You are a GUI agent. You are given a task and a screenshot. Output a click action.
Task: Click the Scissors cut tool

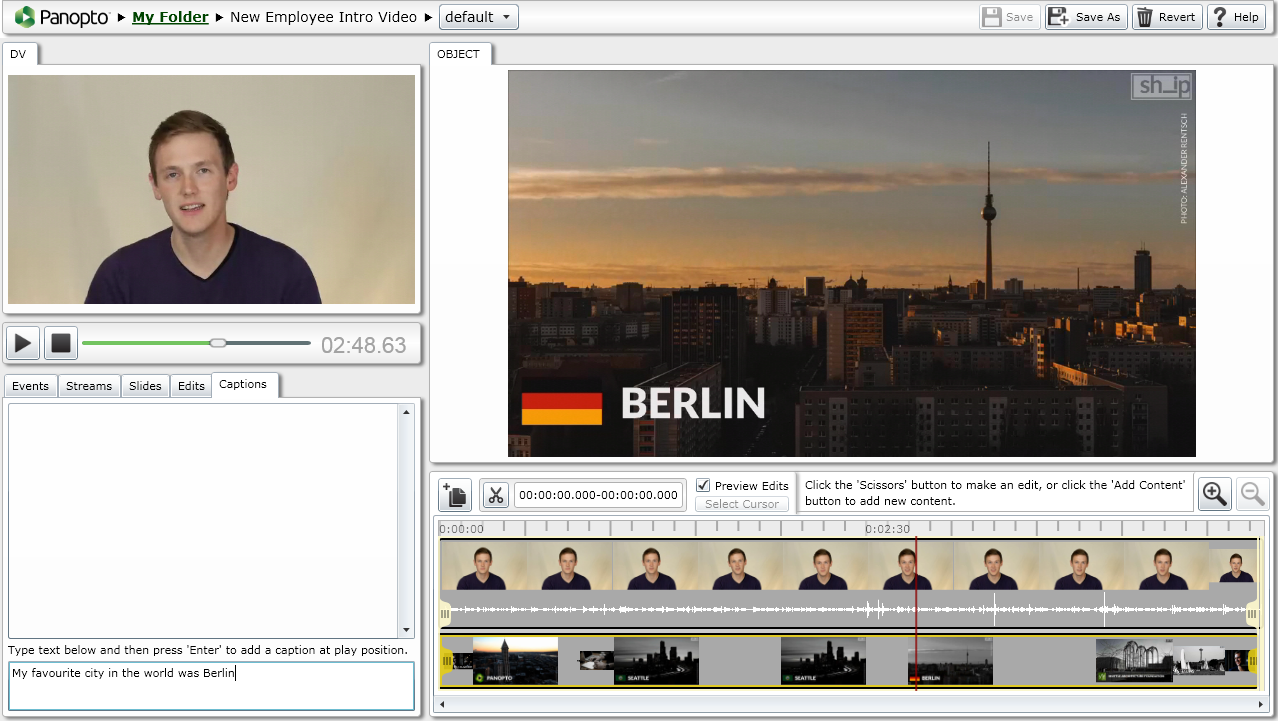click(495, 495)
